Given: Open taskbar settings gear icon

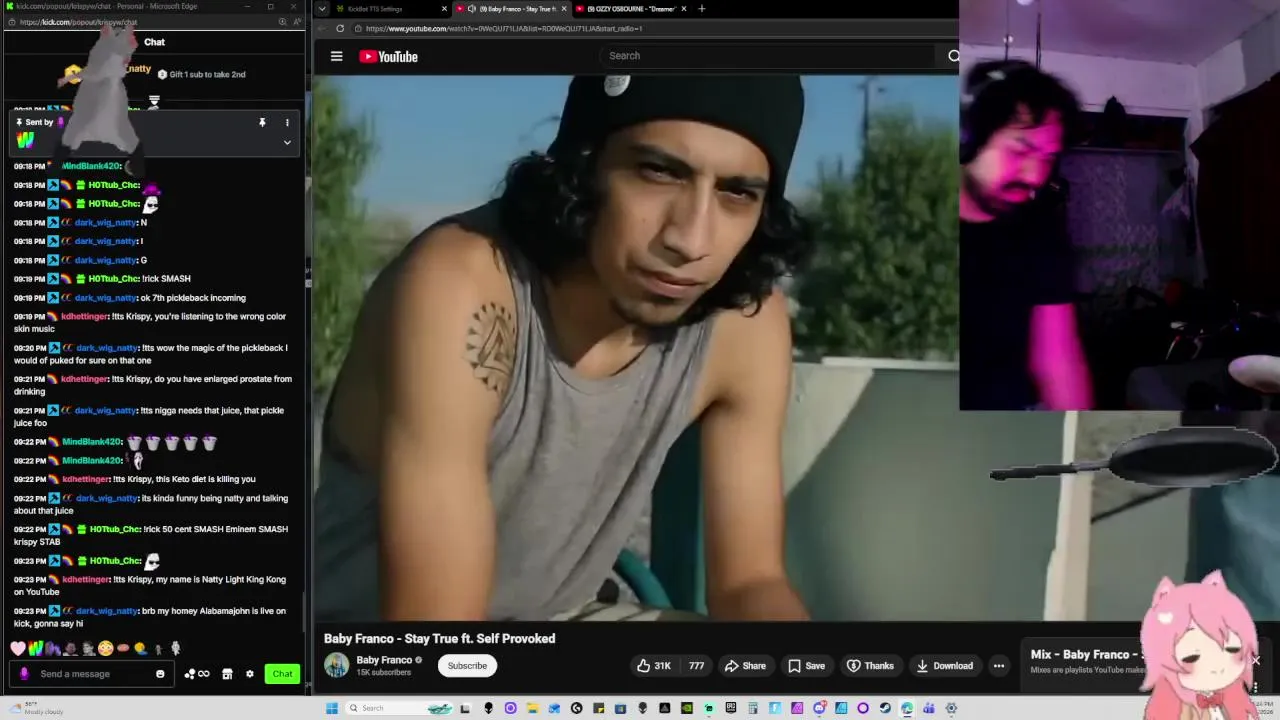Looking at the screenshot, I should pyautogui.click(x=951, y=708).
